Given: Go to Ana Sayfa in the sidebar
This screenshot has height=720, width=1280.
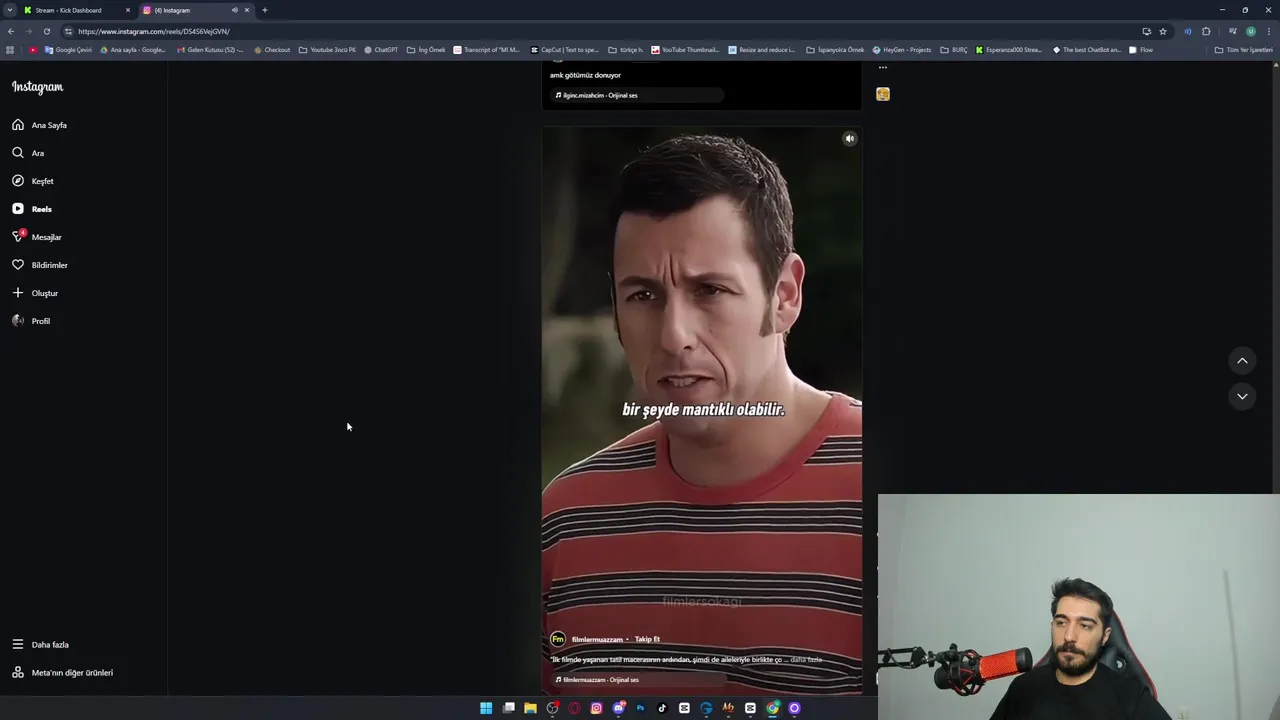Looking at the screenshot, I should coord(40,125).
